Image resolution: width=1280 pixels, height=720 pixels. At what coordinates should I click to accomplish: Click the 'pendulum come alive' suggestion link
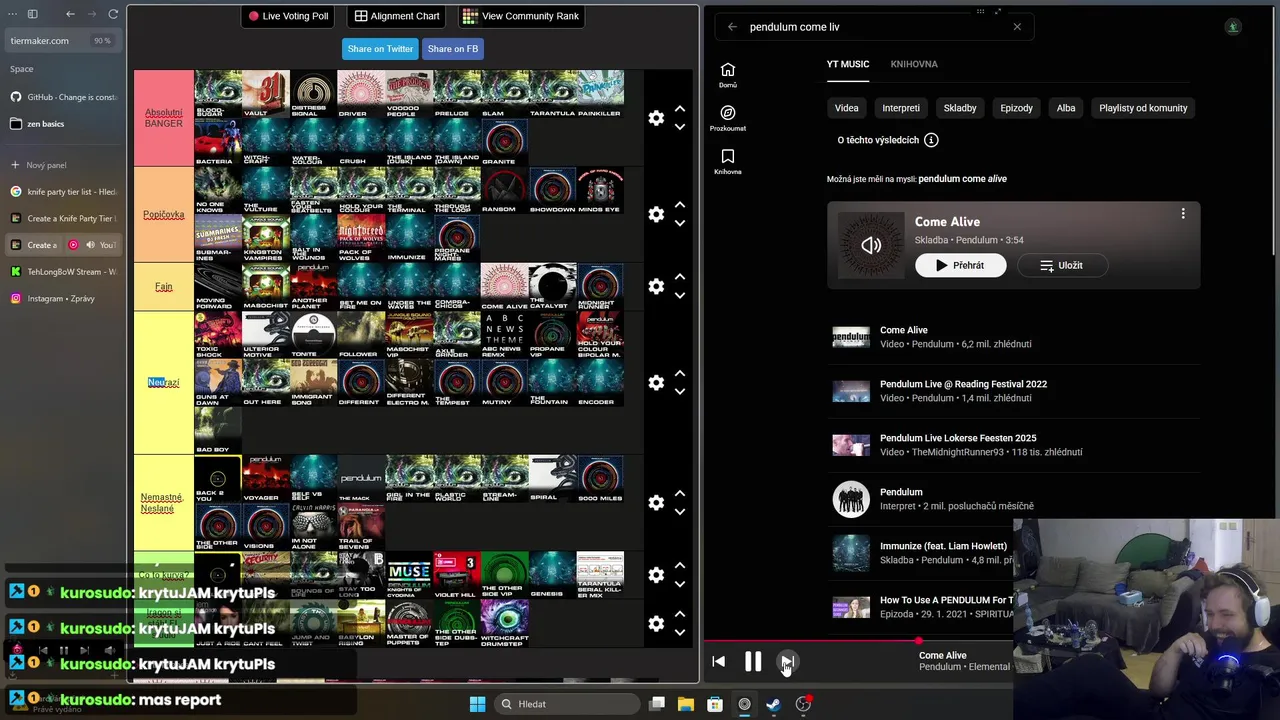(x=962, y=179)
